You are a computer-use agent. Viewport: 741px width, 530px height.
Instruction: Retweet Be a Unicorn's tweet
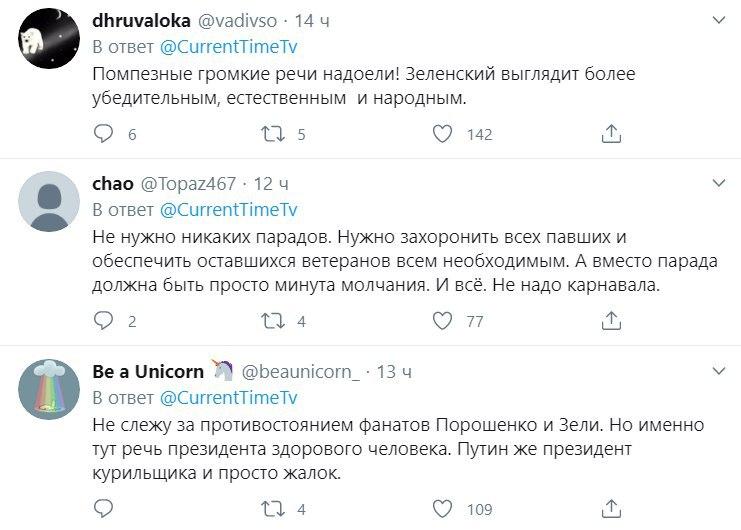click(x=273, y=509)
